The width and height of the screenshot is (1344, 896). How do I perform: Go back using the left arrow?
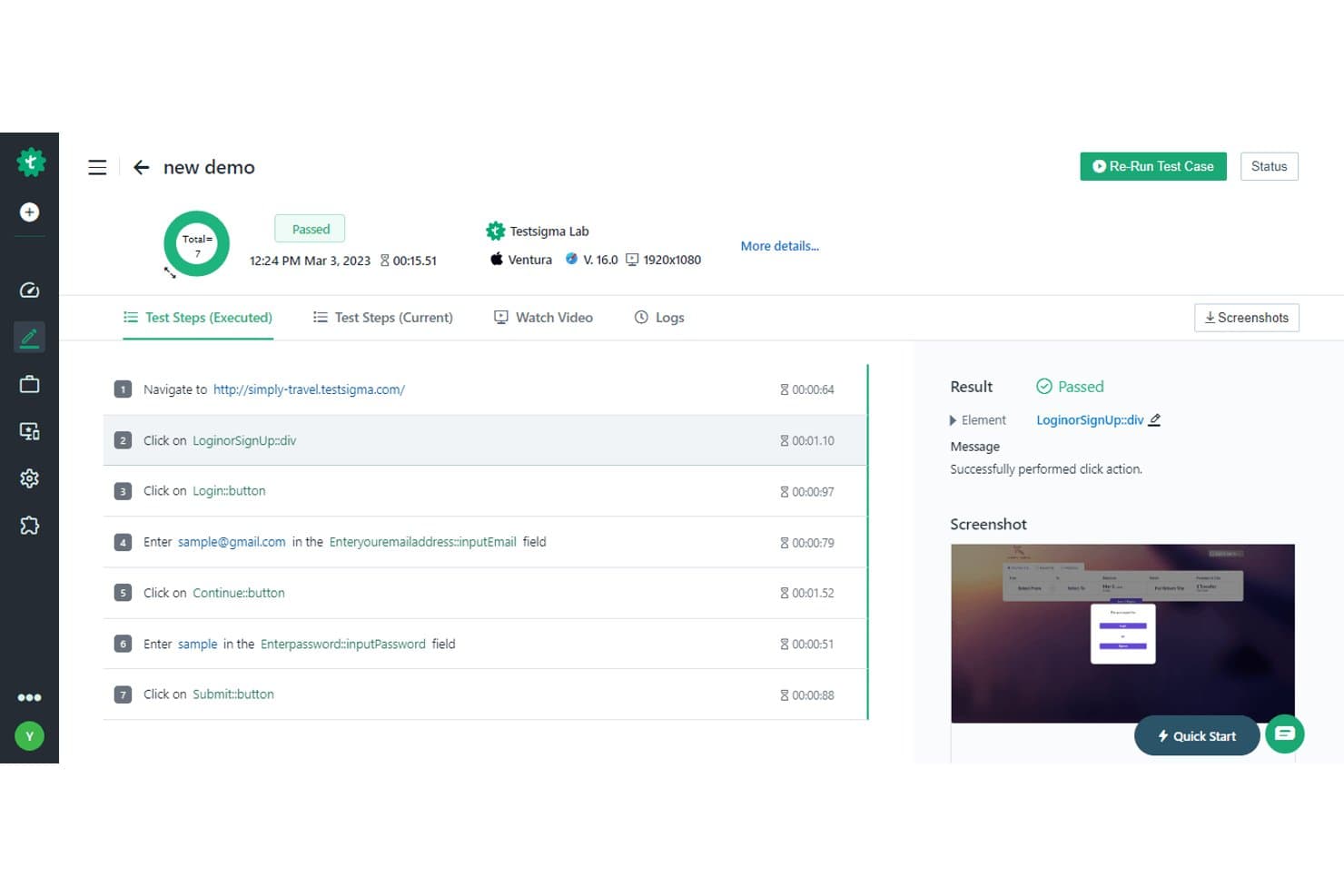141,167
